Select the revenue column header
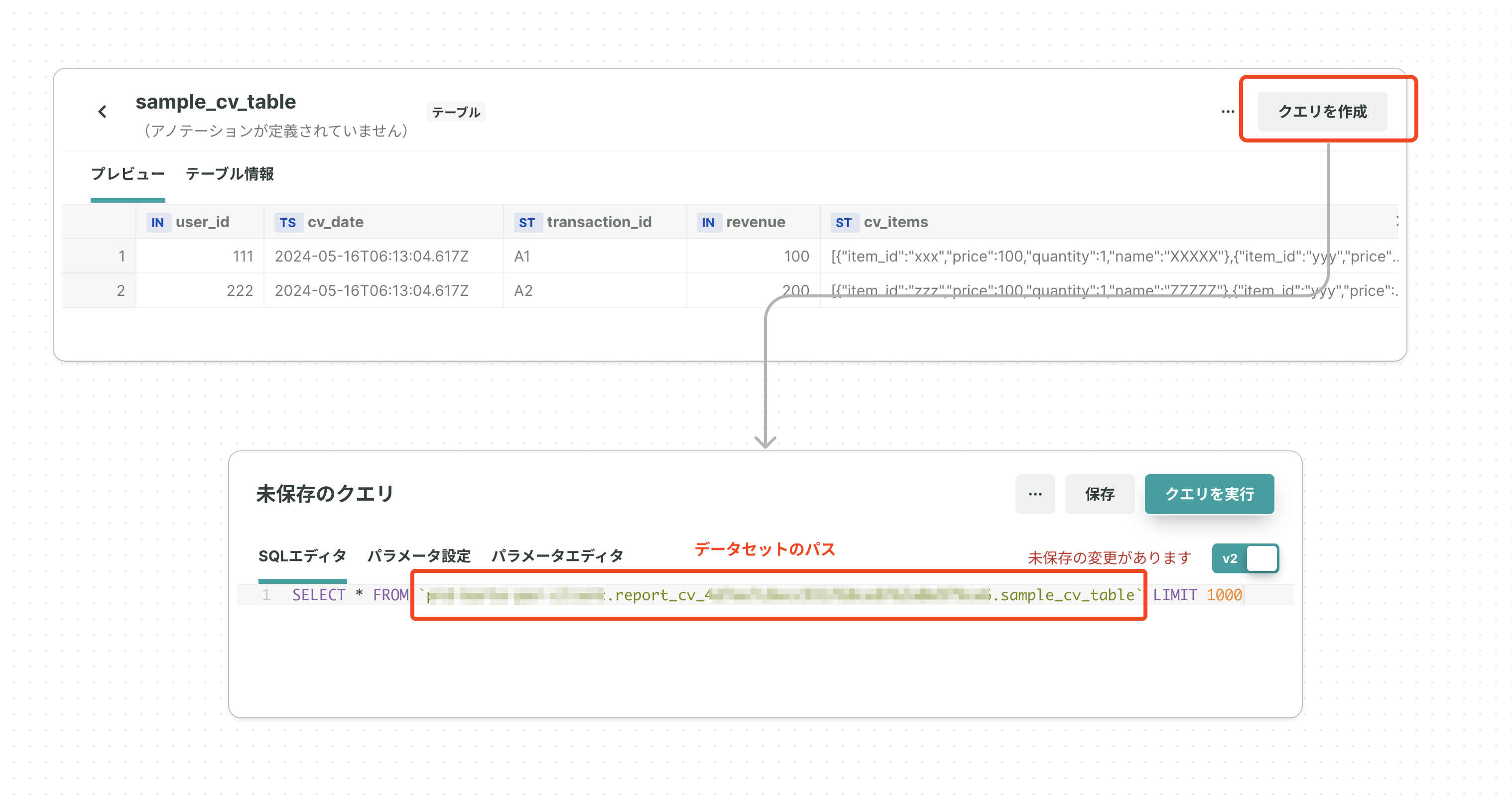1512x803 pixels. pyautogui.click(x=754, y=222)
